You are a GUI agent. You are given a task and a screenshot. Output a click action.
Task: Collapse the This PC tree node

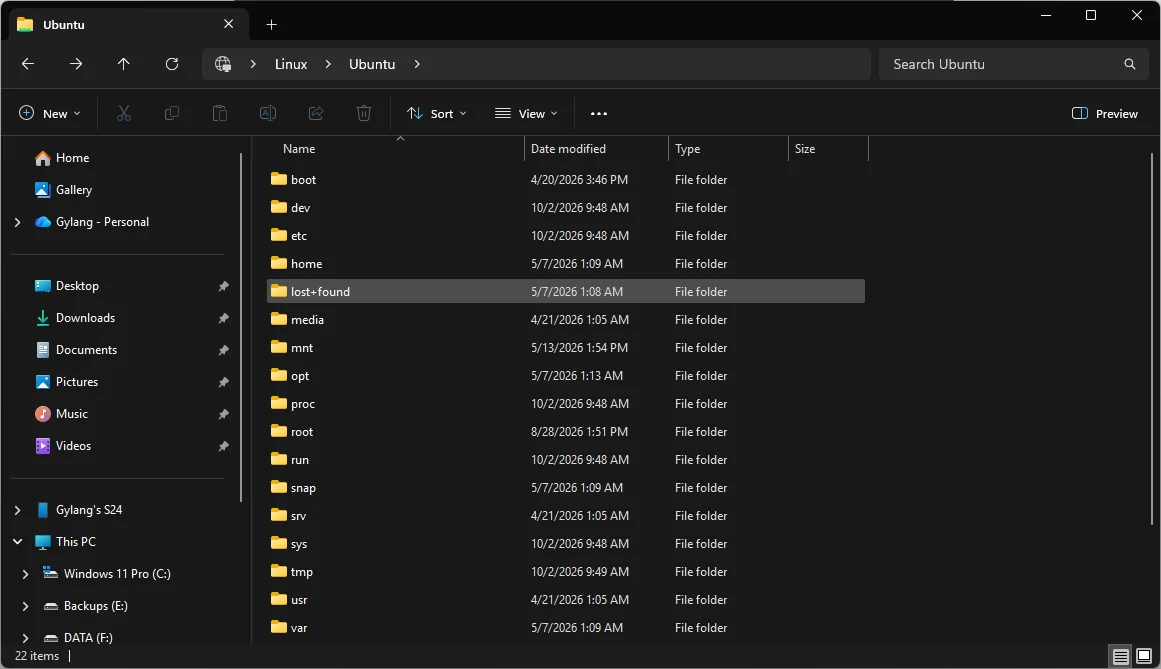tap(18, 542)
